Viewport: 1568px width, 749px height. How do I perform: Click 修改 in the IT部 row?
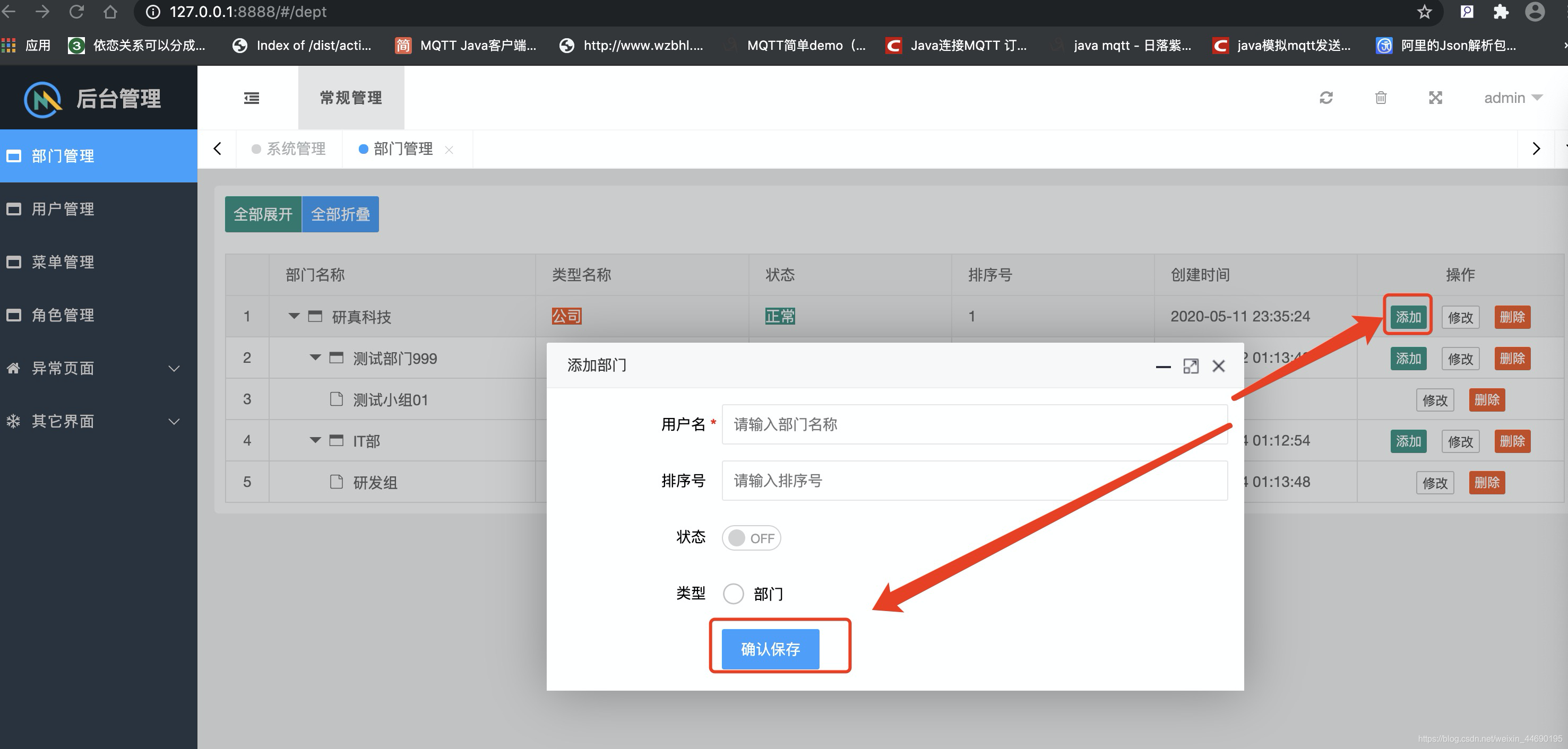pos(1460,441)
